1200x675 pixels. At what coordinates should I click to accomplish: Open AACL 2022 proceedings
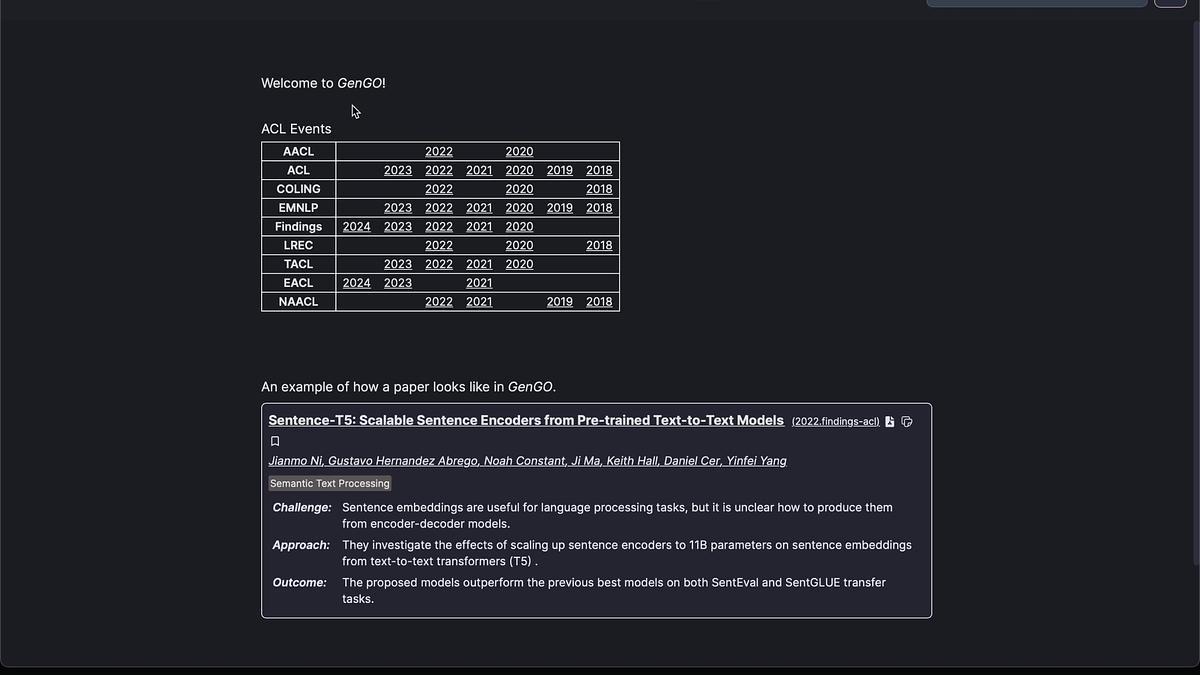(439, 152)
